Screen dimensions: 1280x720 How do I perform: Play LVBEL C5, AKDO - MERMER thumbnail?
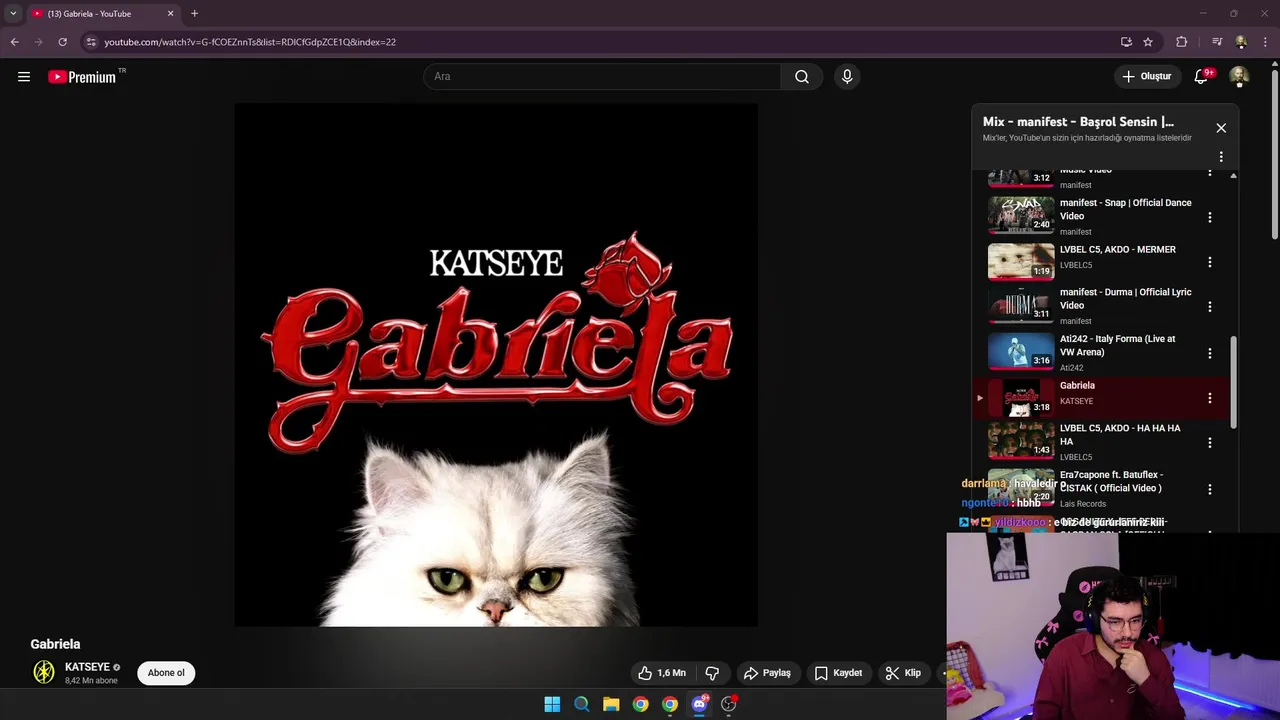click(1021, 260)
